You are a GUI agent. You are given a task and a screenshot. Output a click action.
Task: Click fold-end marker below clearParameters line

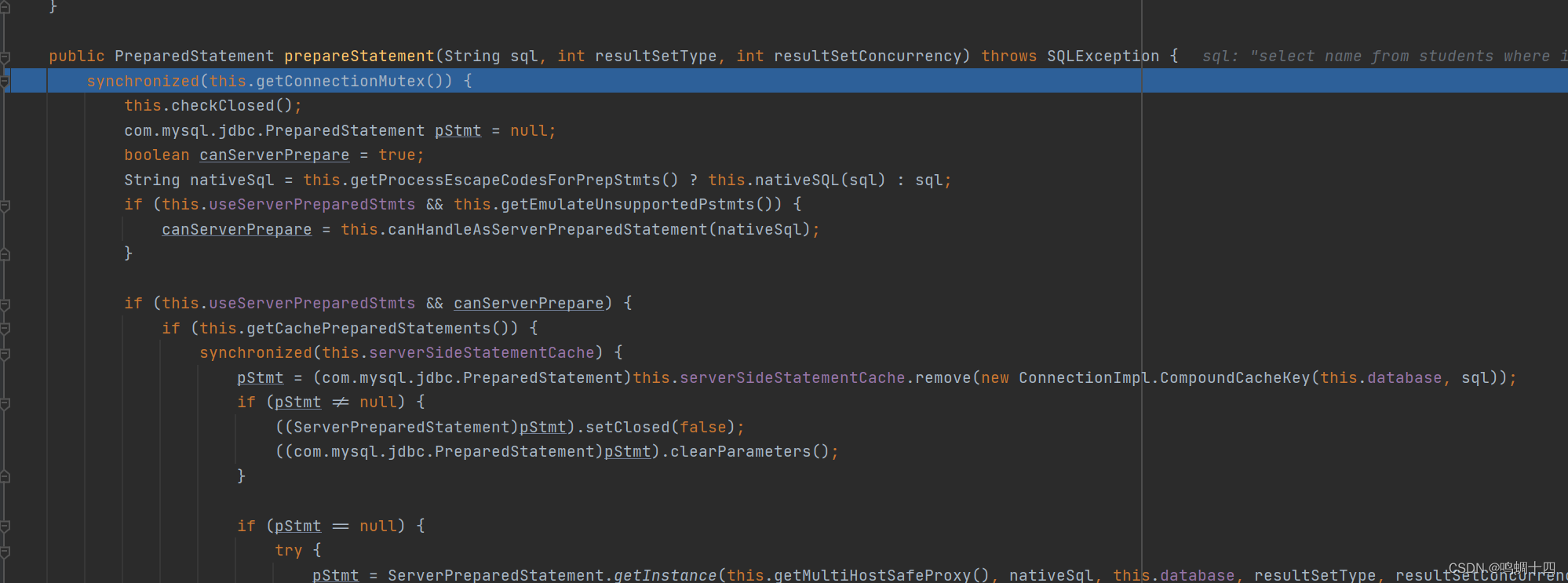(5, 476)
